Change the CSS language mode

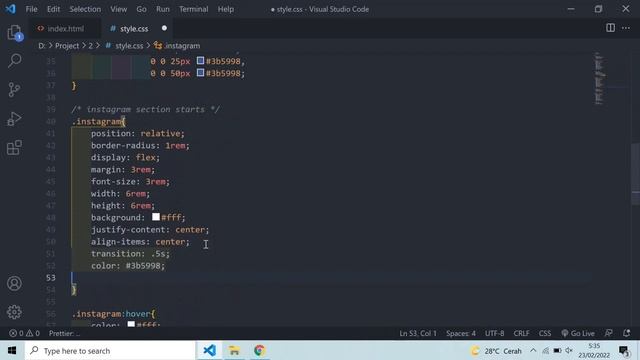[x=545, y=333]
